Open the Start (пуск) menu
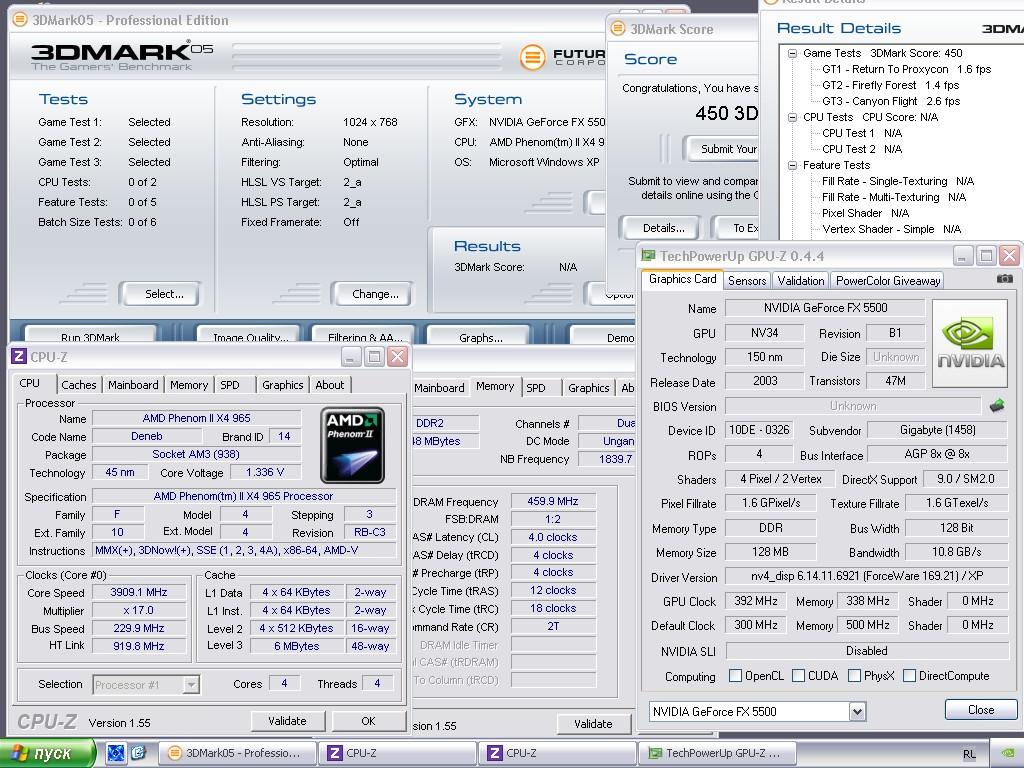Screen dimensions: 1024x768 tap(46, 753)
